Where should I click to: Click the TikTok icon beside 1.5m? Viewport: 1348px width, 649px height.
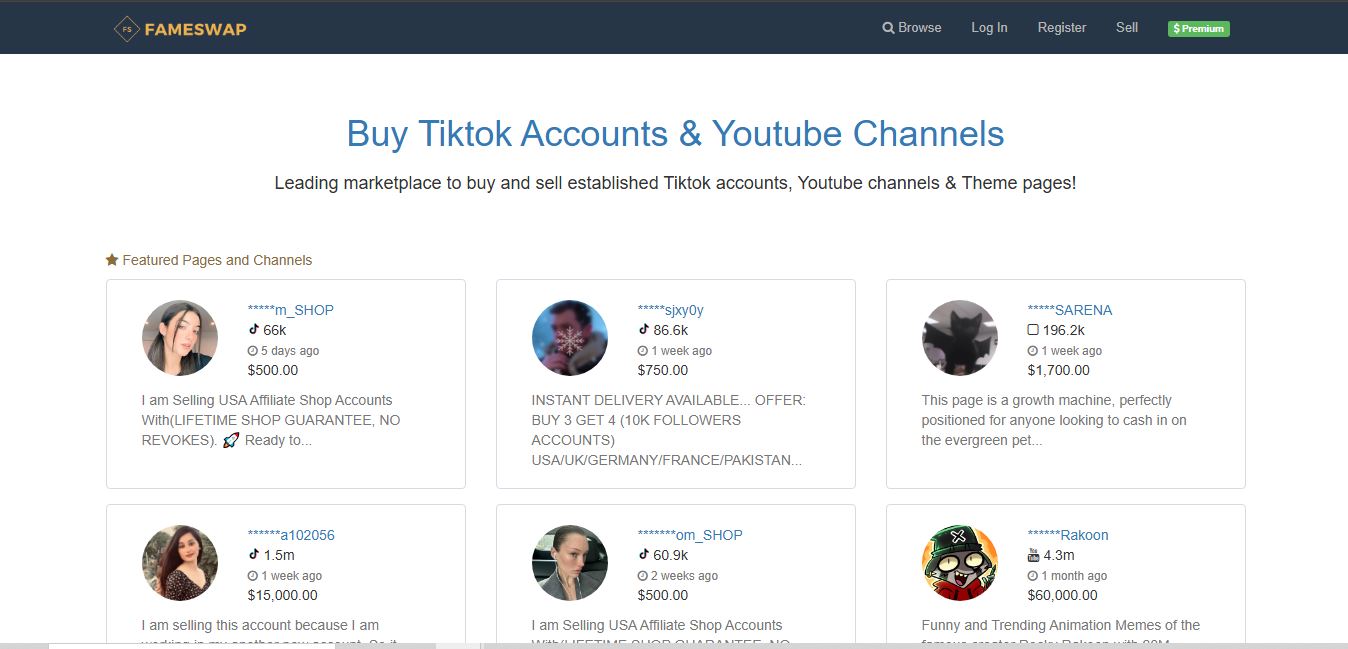(x=253, y=554)
